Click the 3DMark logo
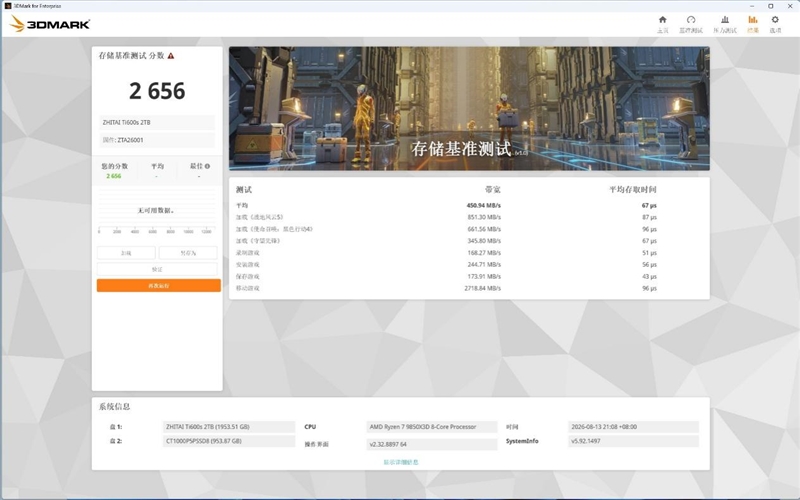Image resolution: width=800 pixels, height=500 pixels. 50,23
